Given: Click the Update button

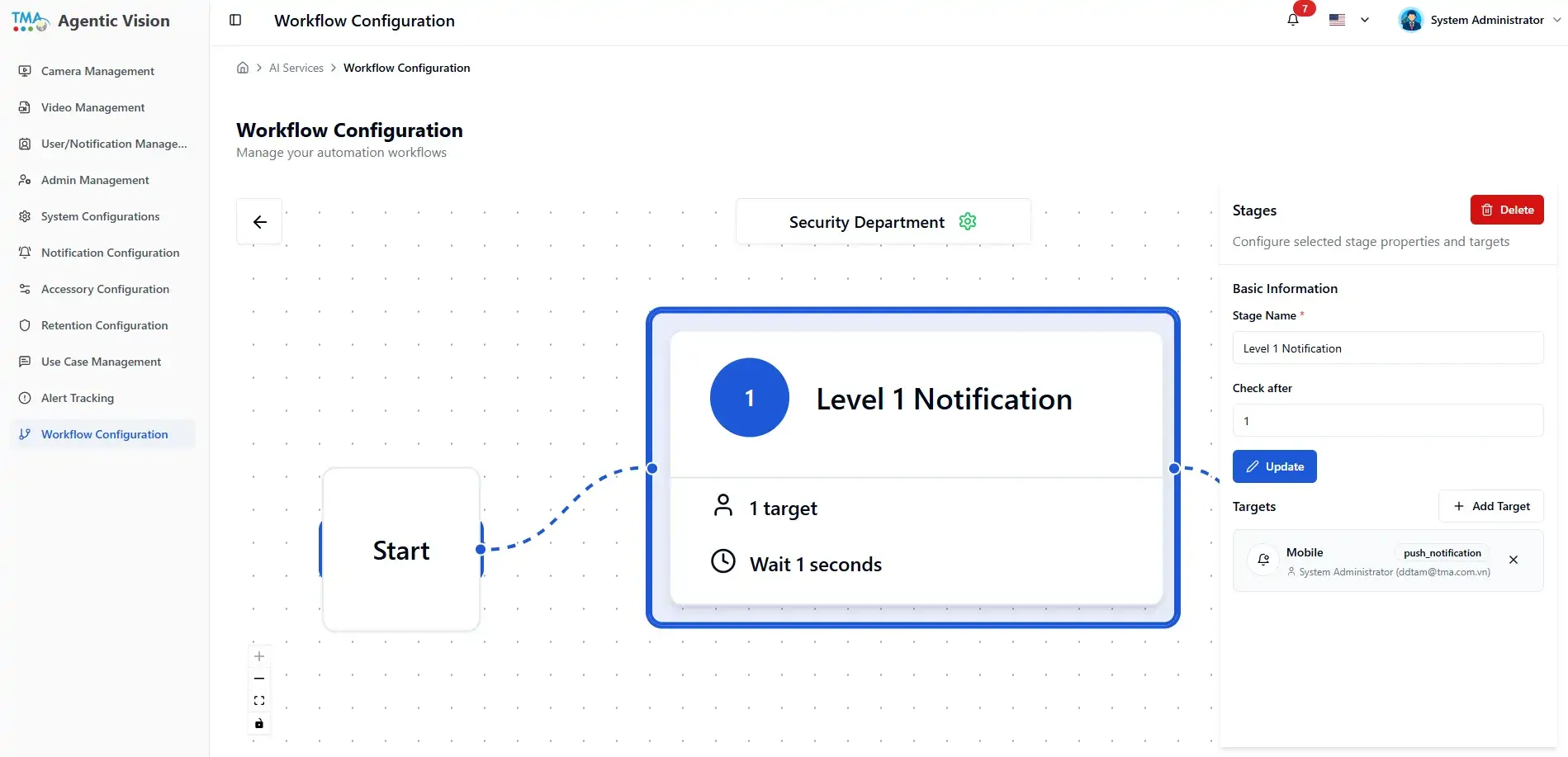Looking at the screenshot, I should pyautogui.click(x=1274, y=466).
